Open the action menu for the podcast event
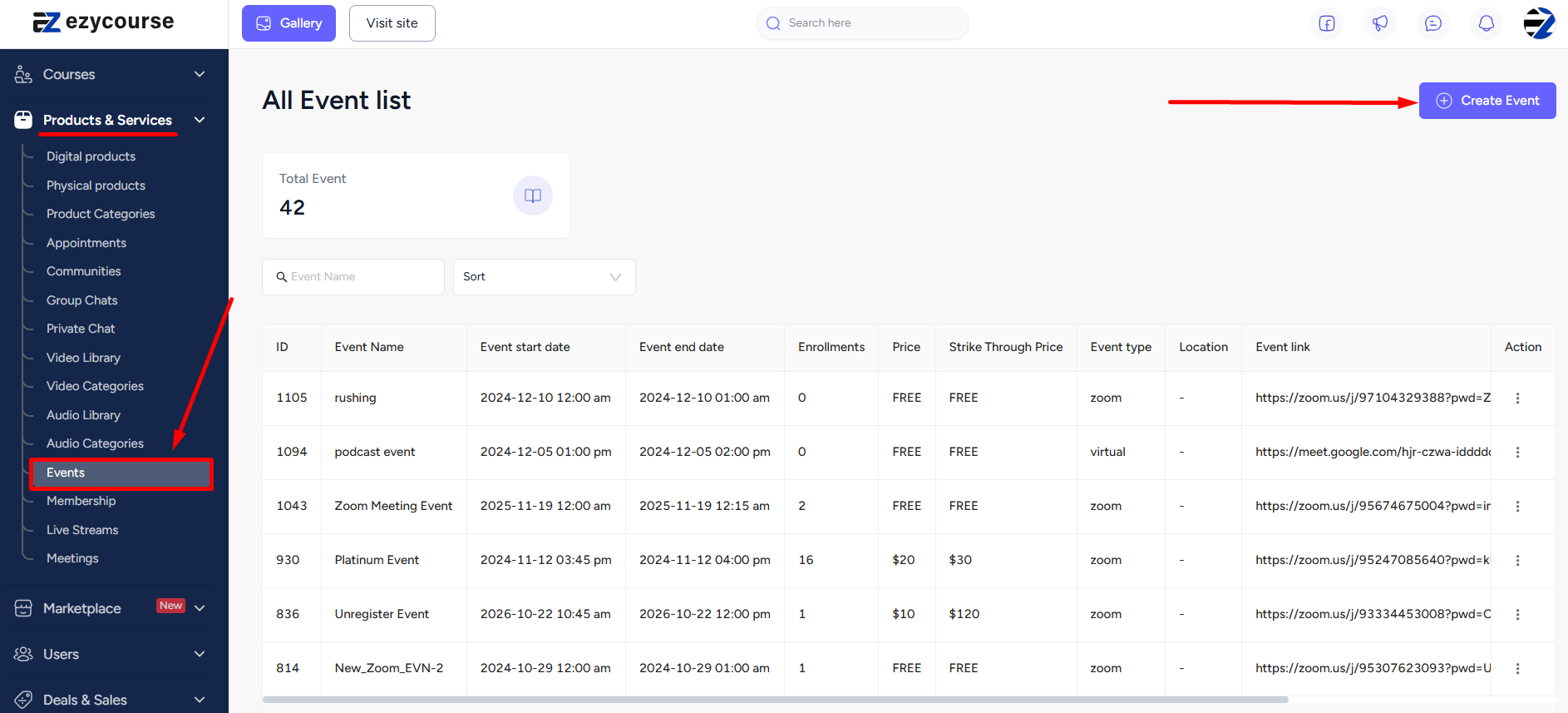The image size is (1568, 713). pos(1517,452)
